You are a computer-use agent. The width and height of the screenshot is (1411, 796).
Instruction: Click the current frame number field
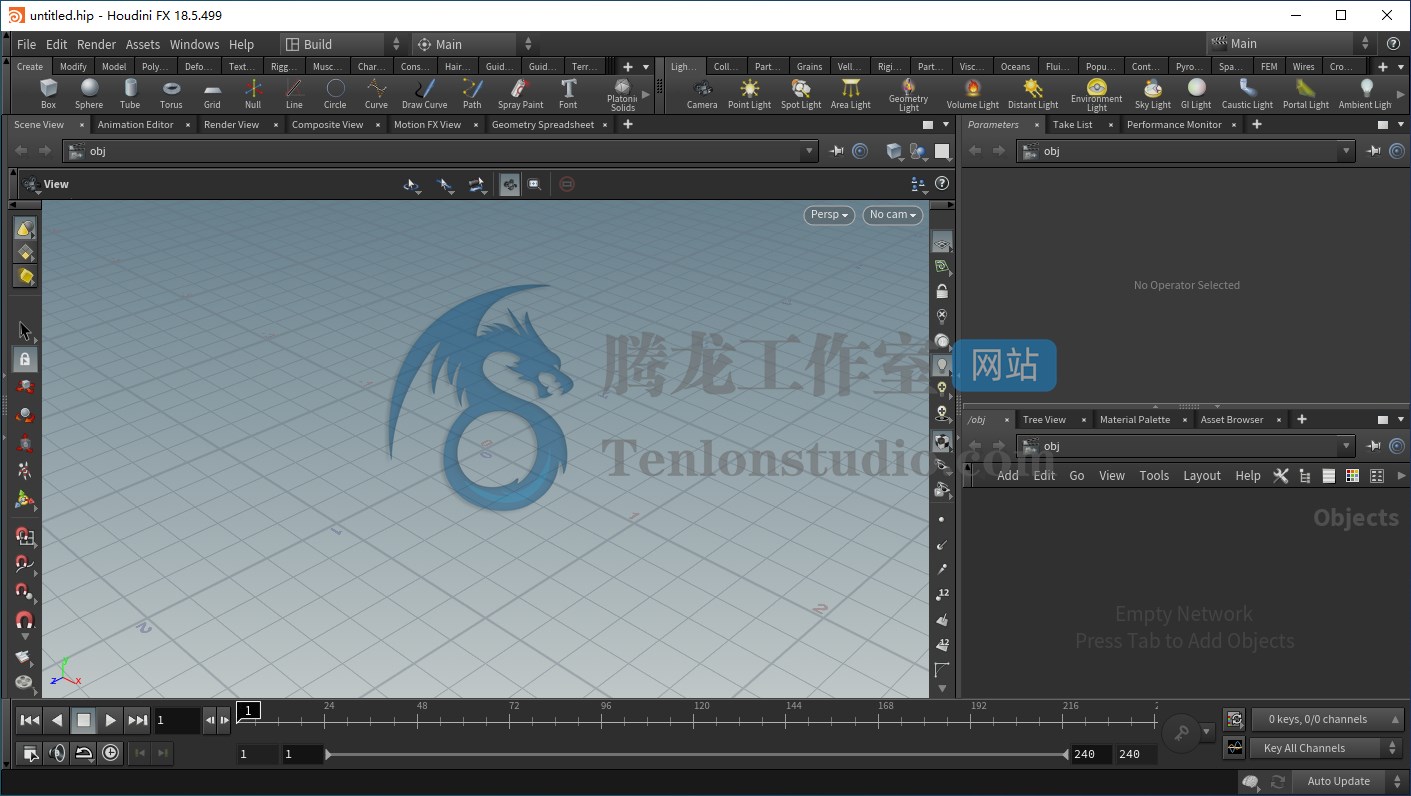click(x=177, y=720)
